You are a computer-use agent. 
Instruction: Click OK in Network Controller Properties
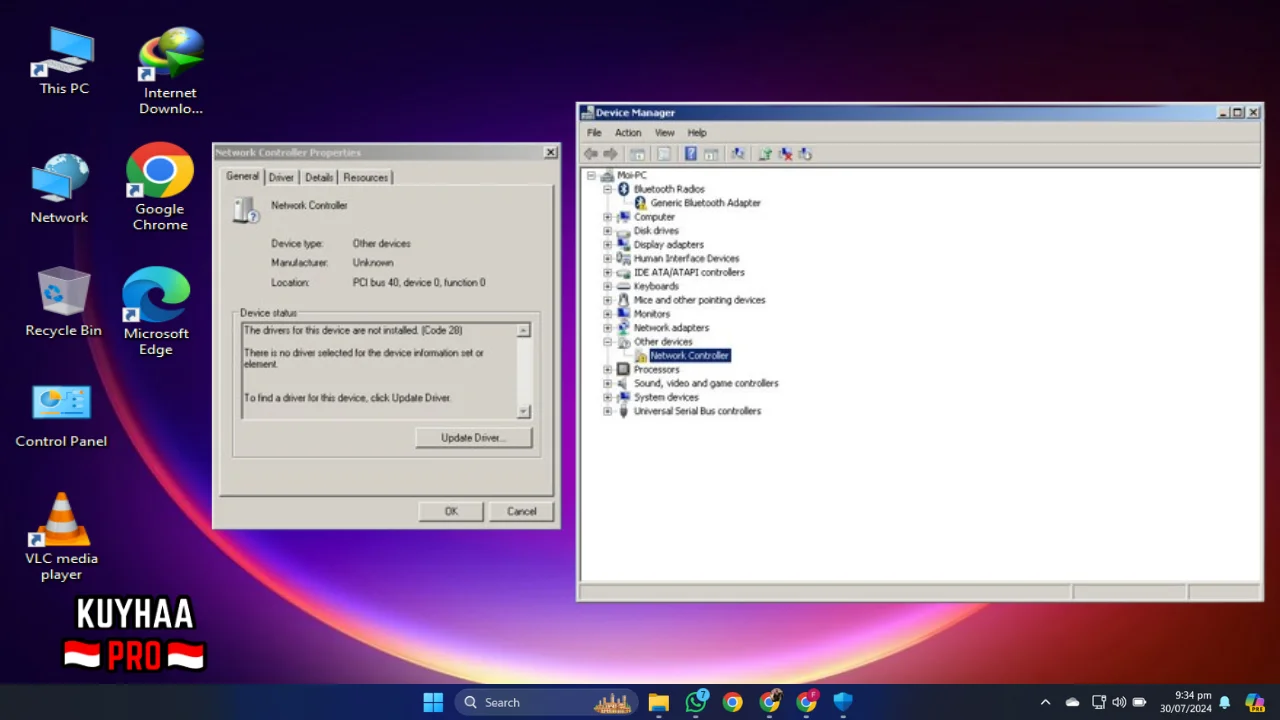(x=451, y=511)
